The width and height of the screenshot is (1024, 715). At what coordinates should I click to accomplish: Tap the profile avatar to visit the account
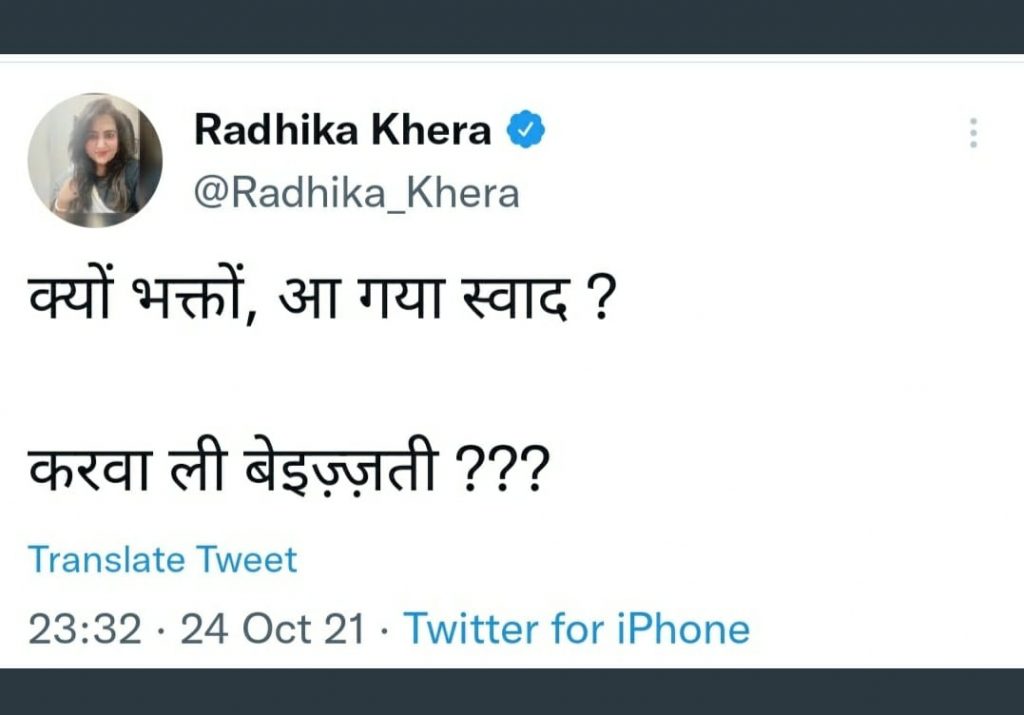97,156
